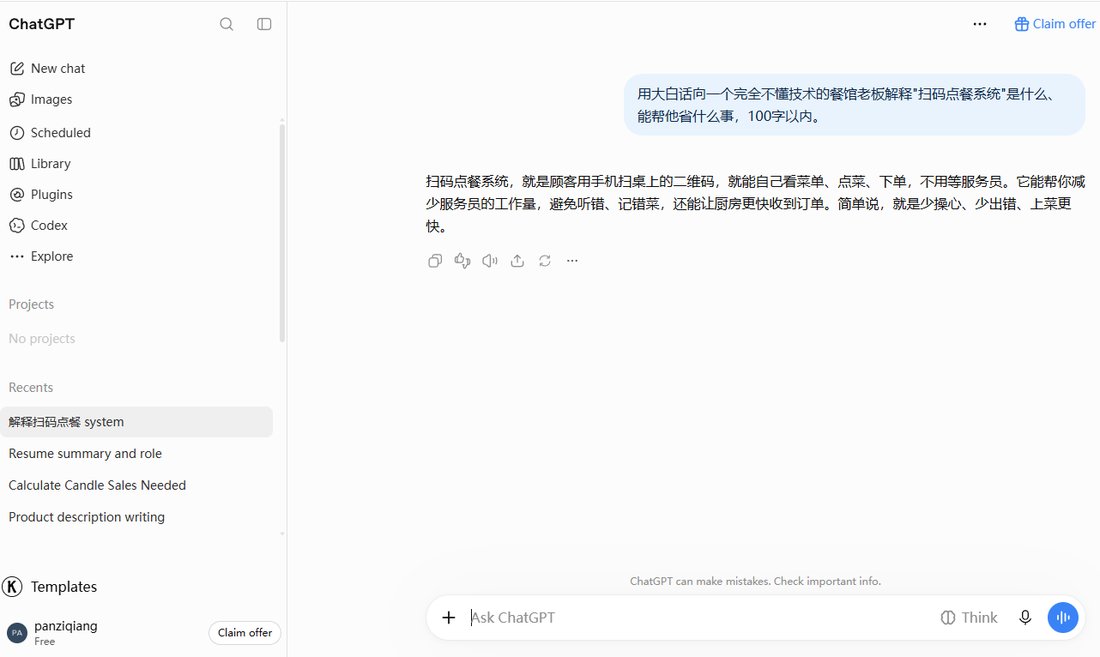Click the Templates K logo icon
This screenshot has height=657, width=1100.
(x=12, y=586)
